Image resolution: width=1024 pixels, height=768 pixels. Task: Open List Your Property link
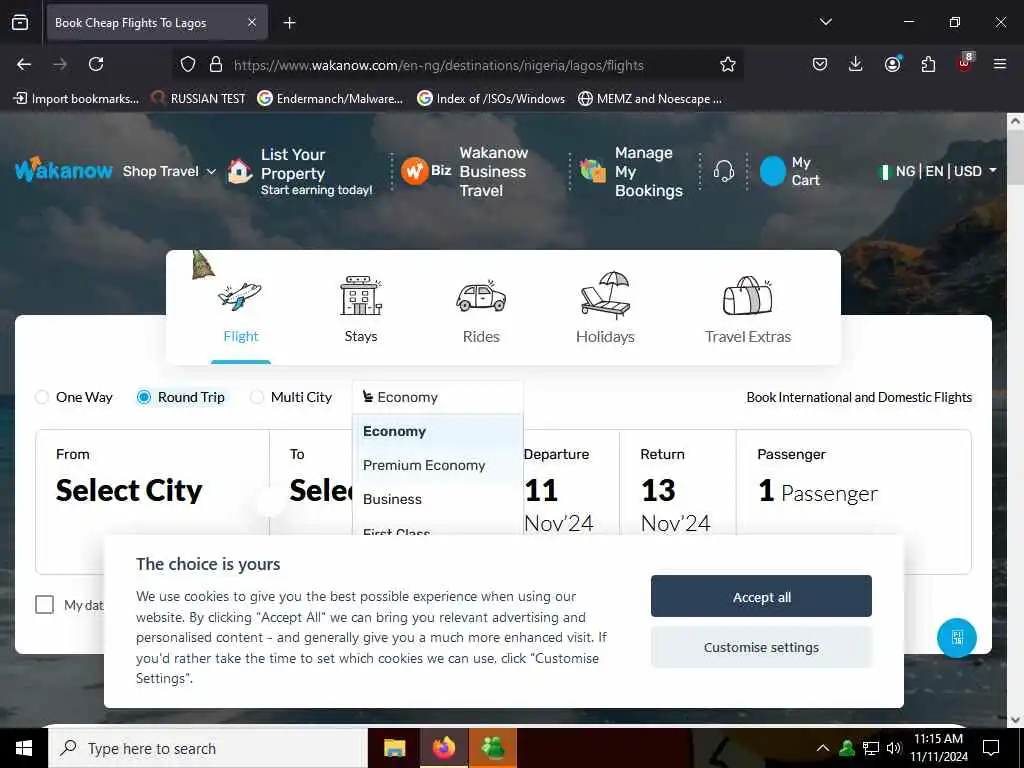(x=317, y=171)
